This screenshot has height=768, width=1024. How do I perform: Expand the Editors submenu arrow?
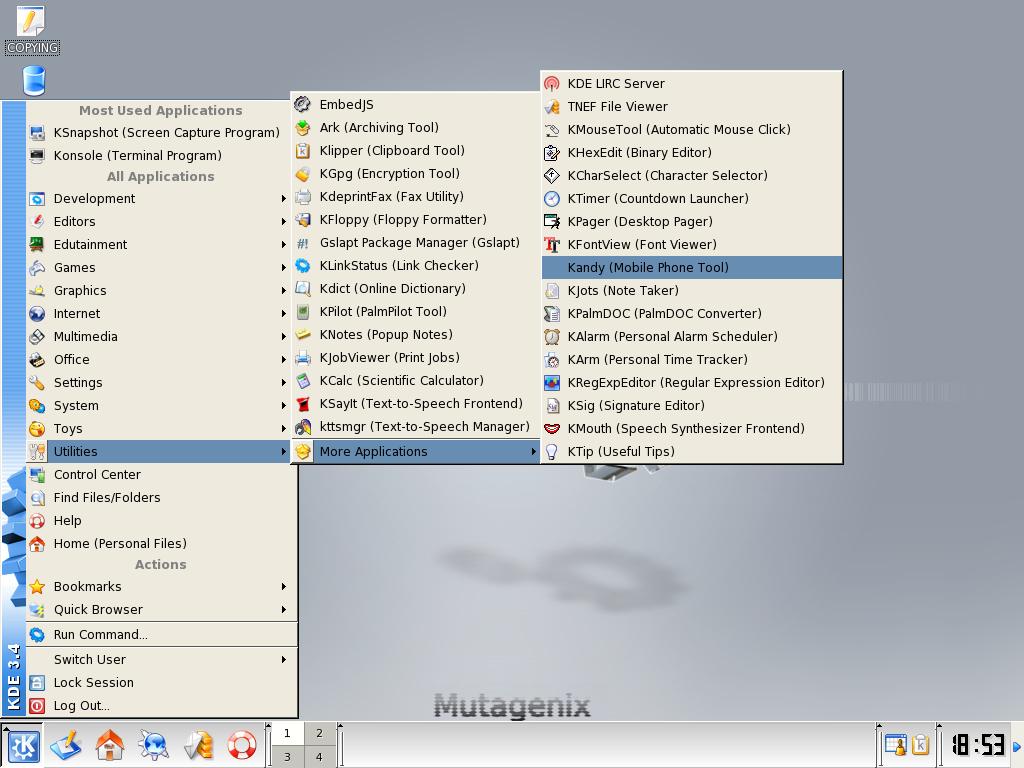283,221
